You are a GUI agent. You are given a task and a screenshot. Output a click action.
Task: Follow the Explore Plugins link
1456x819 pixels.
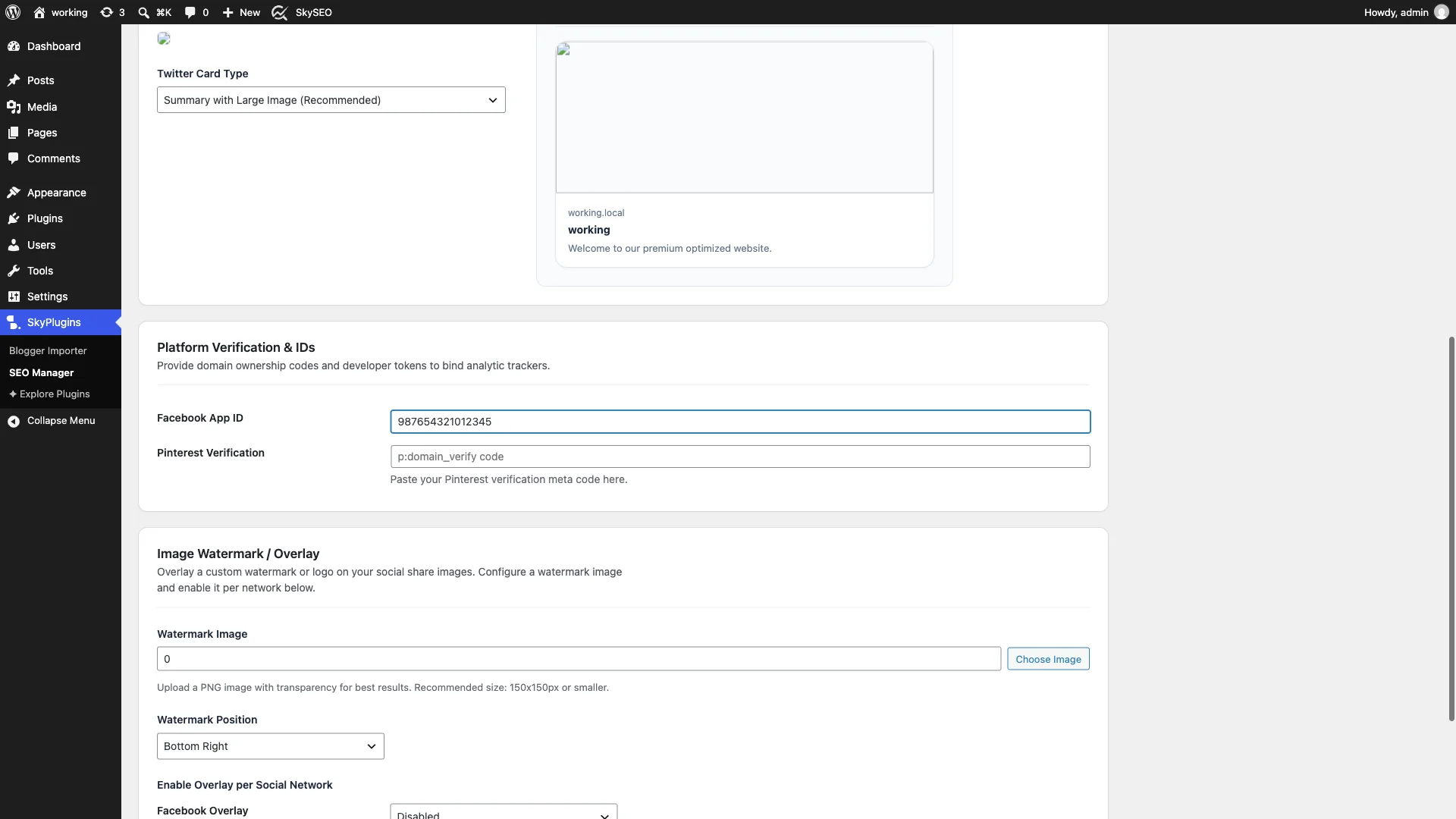(x=49, y=394)
